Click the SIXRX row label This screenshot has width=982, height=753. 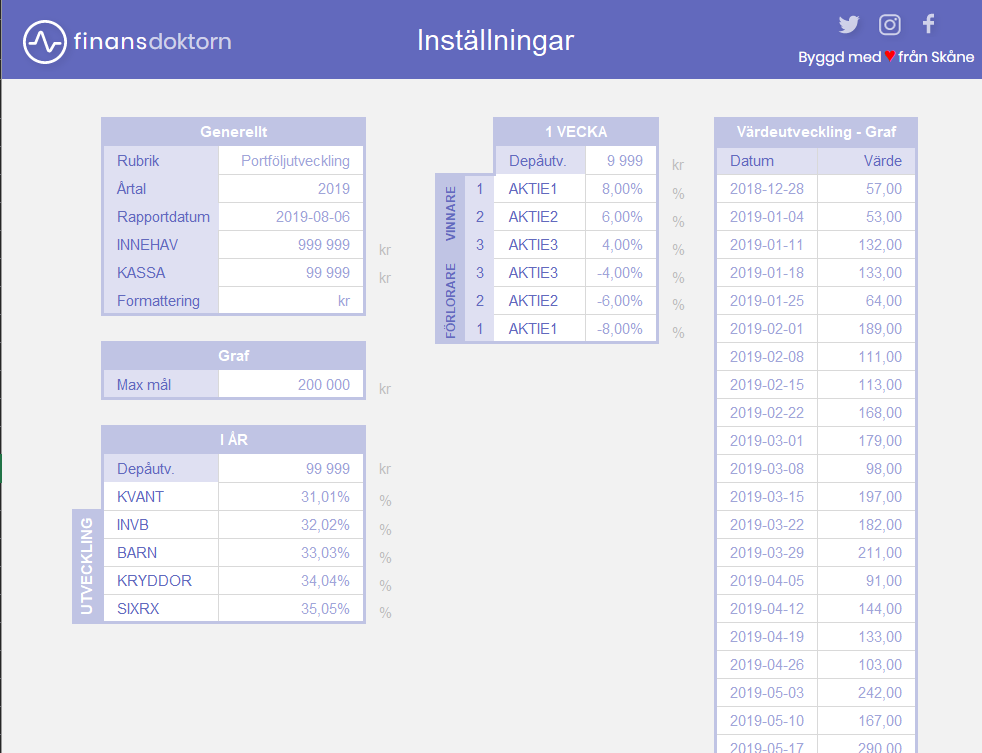click(x=161, y=608)
